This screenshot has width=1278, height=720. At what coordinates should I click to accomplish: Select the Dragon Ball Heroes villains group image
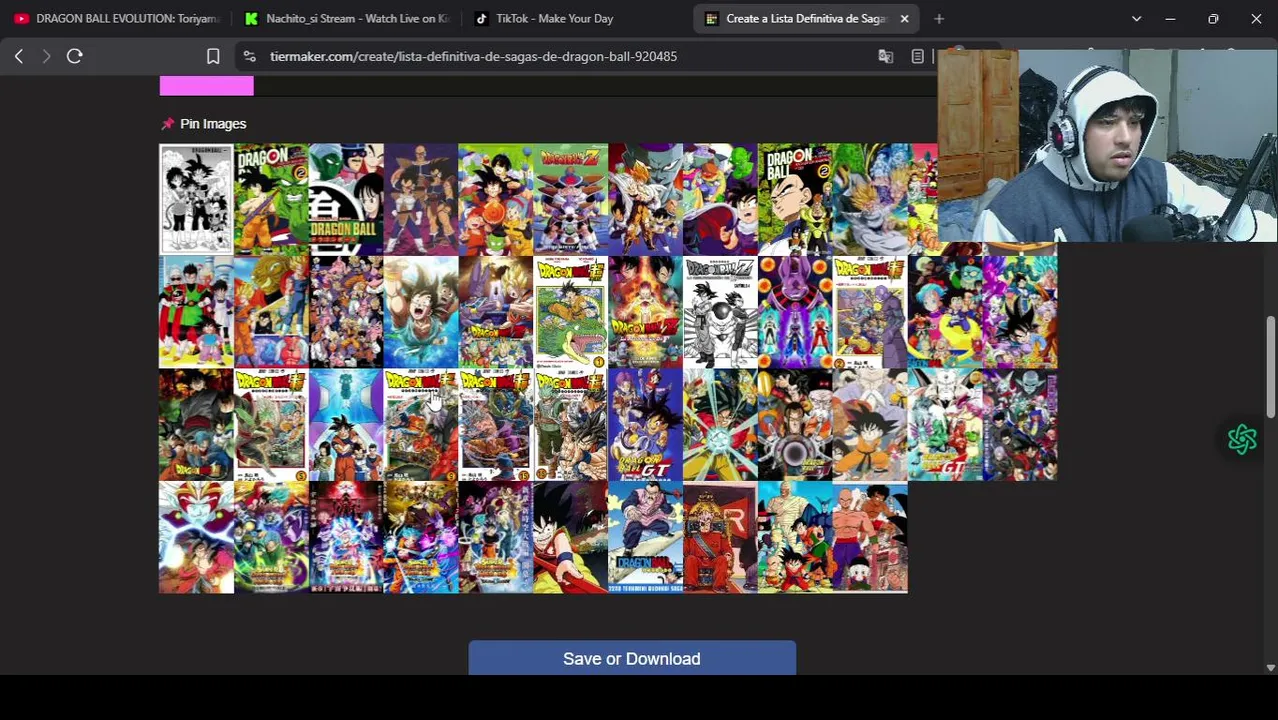coord(1021,425)
